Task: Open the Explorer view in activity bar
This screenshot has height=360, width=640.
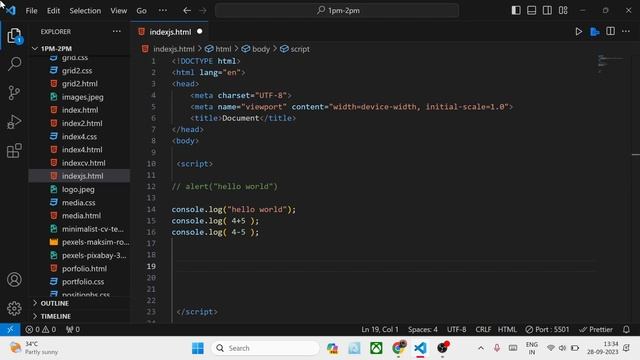Action: [14, 36]
